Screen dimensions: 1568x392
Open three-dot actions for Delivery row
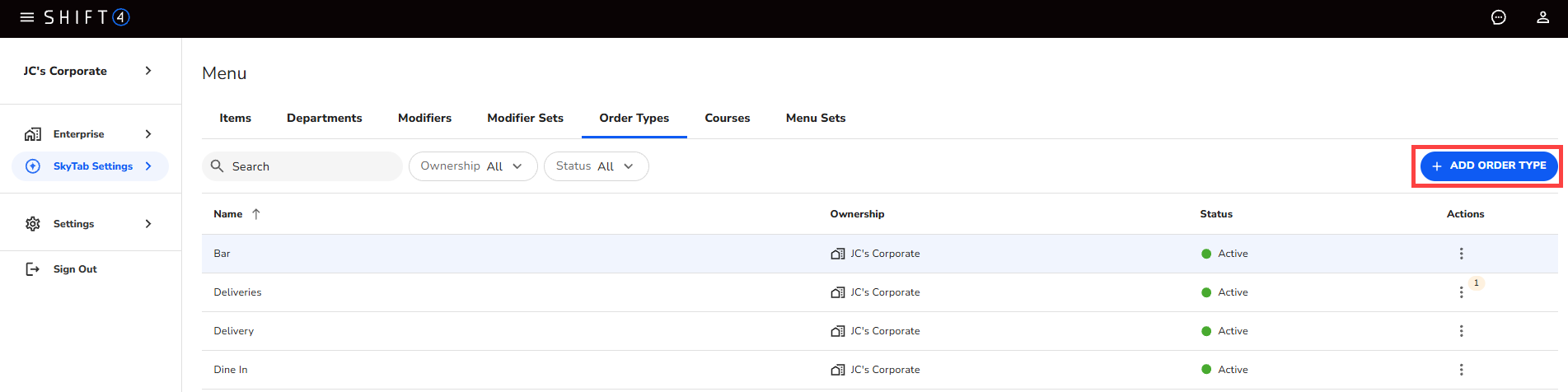[x=1461, y=331]
